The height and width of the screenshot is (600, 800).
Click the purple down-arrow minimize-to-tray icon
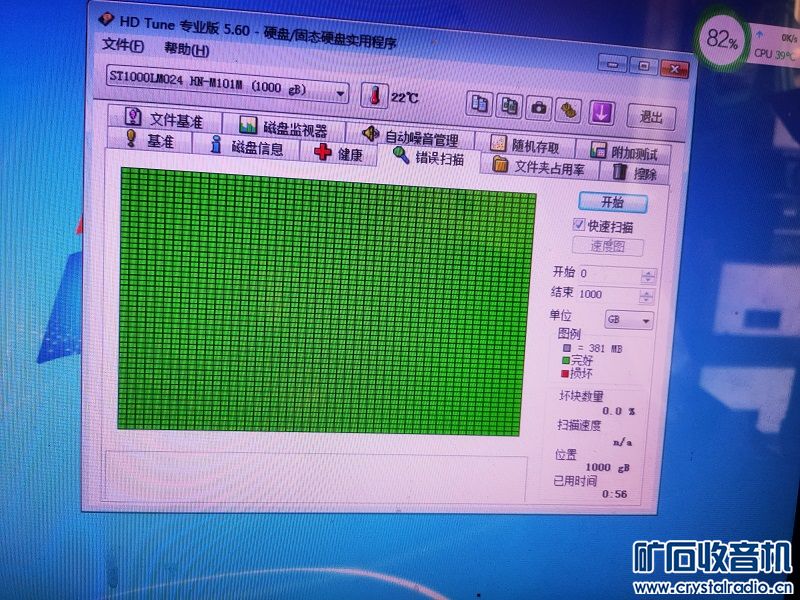click(601, 112)
